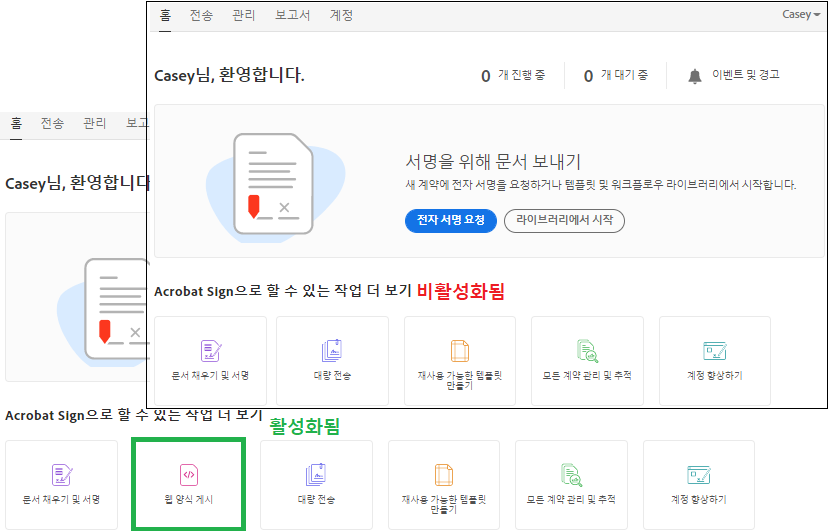Open 관리 tab in the front window
This screenshot has width=830, height=531.
243,15
